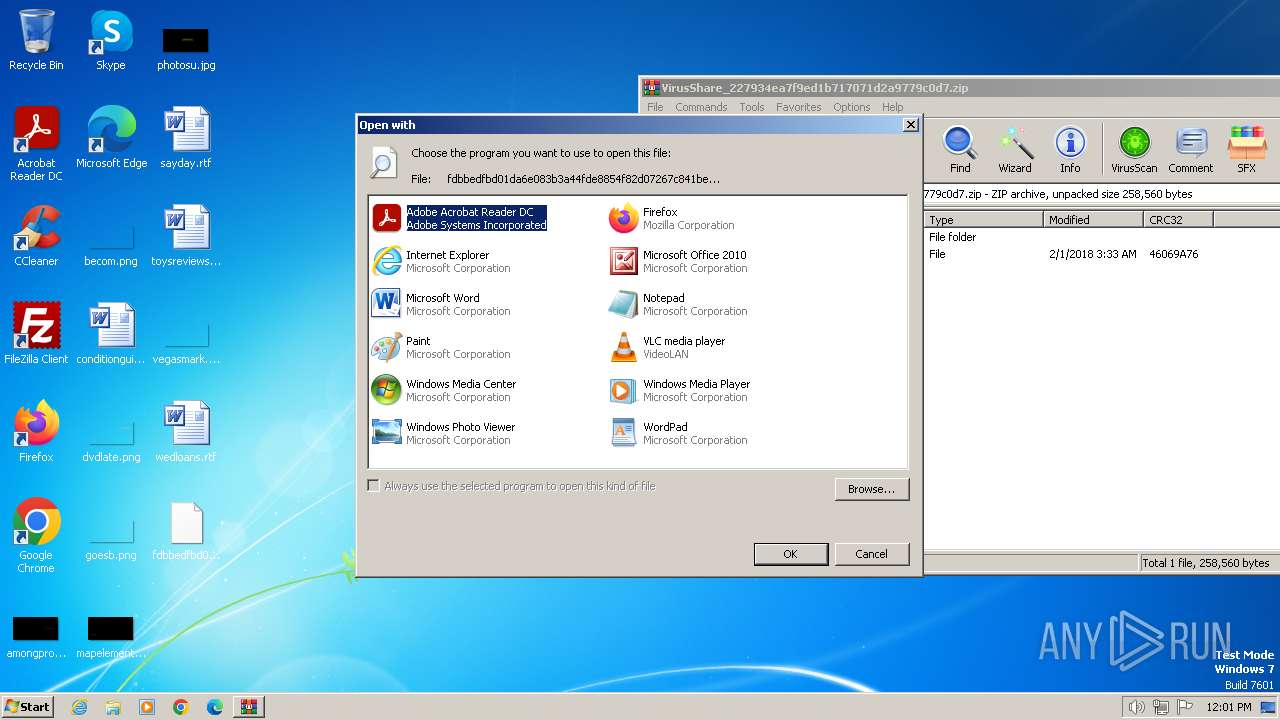Select the File folder row in WinRAR
This screenshot has width=1280, height=720.
1101,237
